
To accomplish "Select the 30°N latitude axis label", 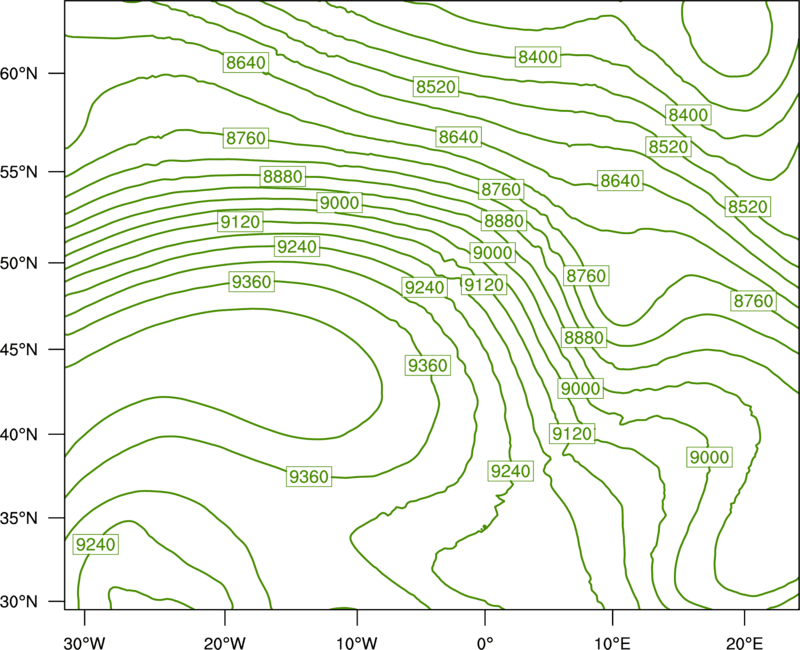I will (x=19, y=602).
